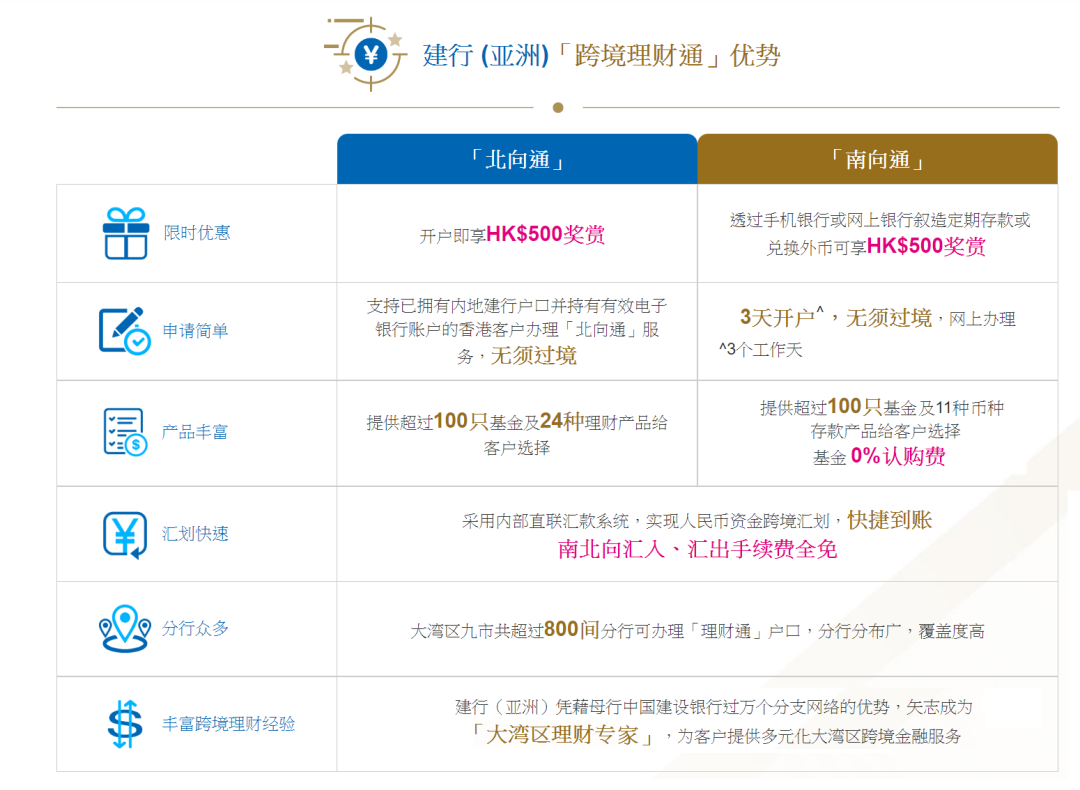The height and width of the screenshot is (790, 1080).
Task: Click the dollar arrows icon for 丰富跨境理财经验
Action: (x=125, y=724)
